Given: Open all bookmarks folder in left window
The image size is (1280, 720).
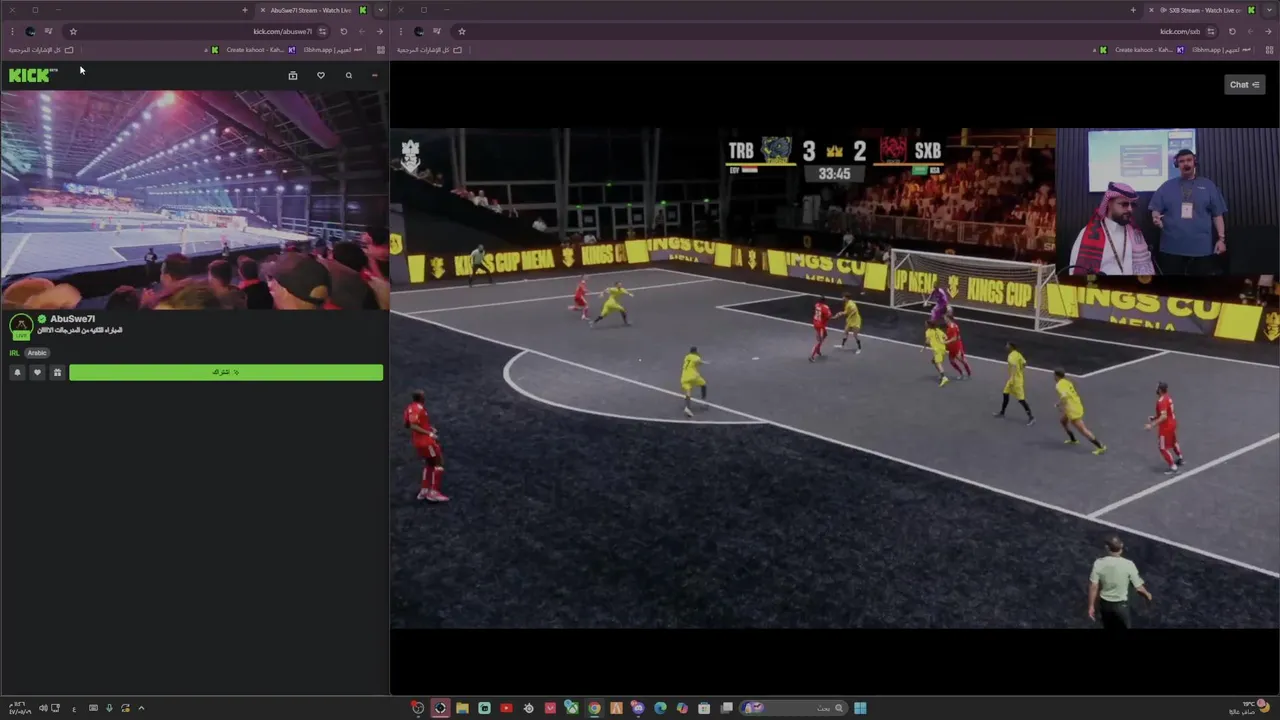Looking at the screenshot, I should click(x=41, y=49).
